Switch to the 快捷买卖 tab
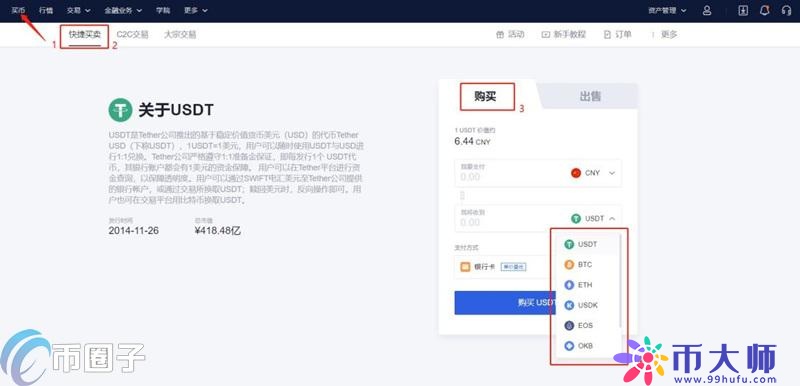Viewport: 800px width, 386px height. (x=85, y=35)
